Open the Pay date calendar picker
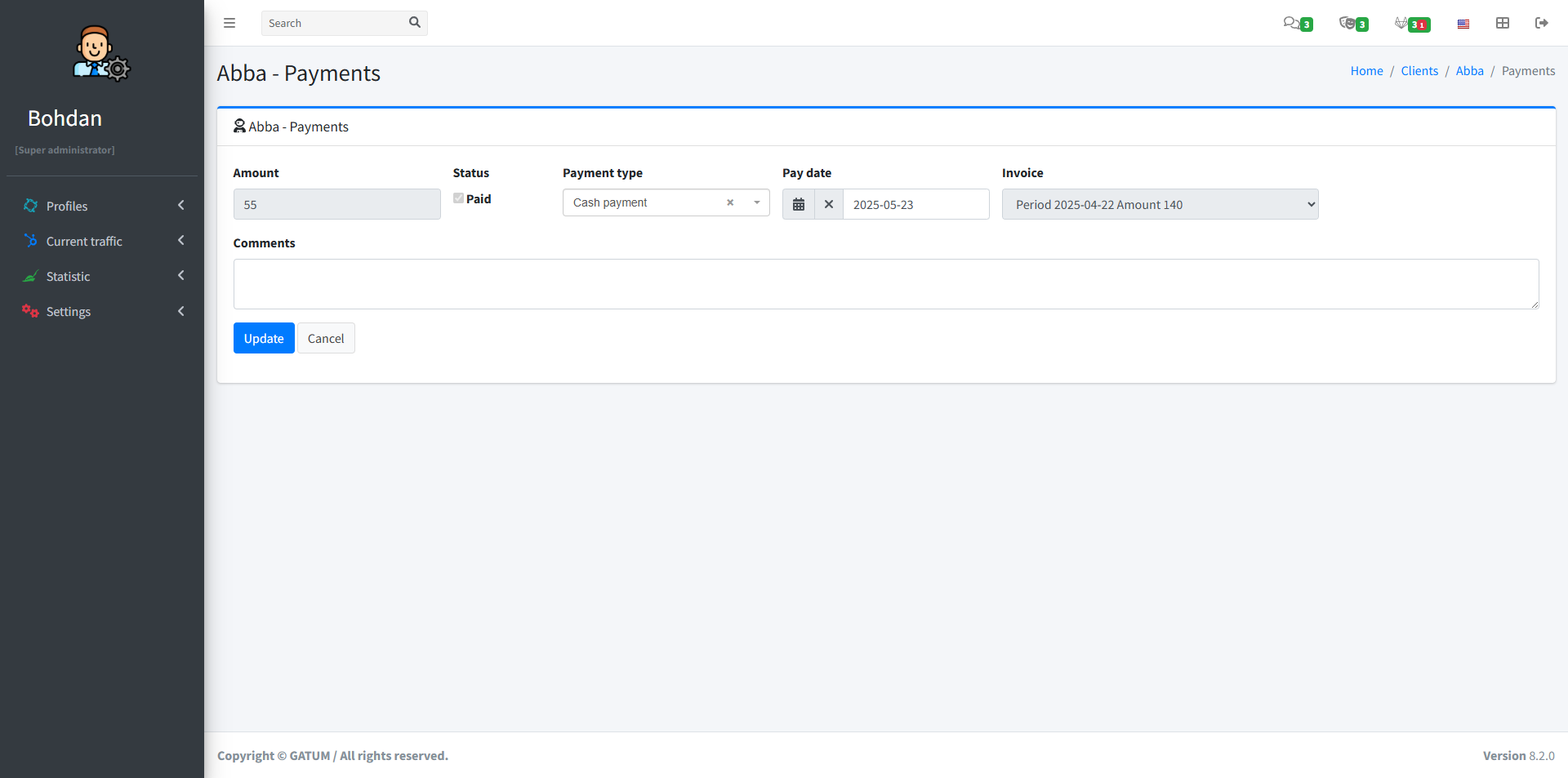 coord(799,204)
